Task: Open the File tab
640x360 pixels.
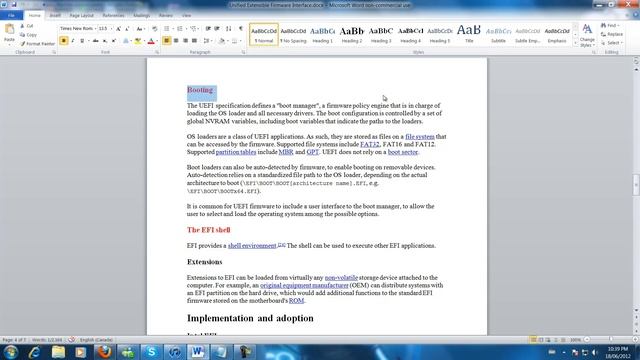Action: click(x=11, y=15)
